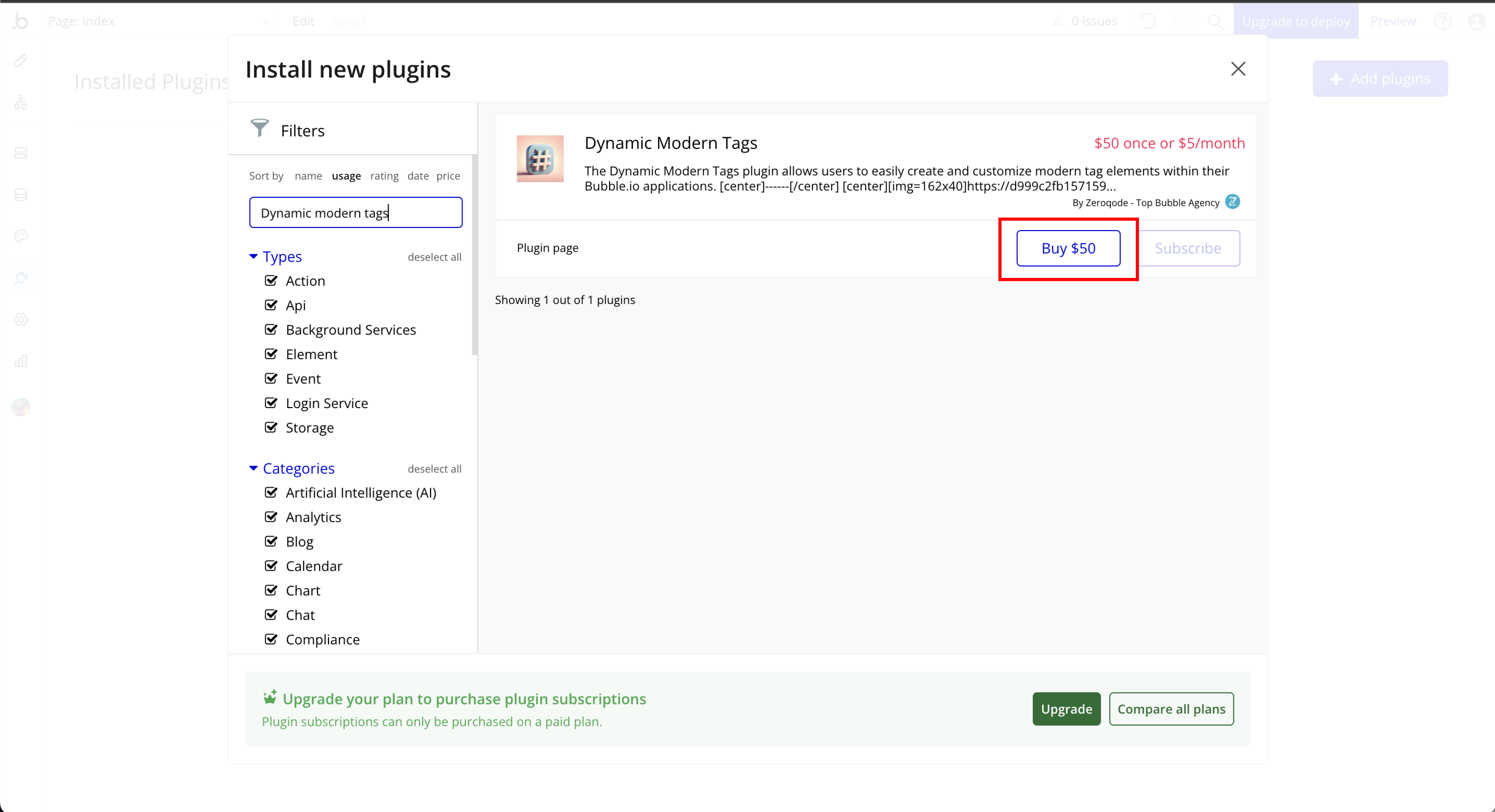Click the Buy $50 button
The width and height of the screenshot is (1495, 812).
tap(1068, 248)
